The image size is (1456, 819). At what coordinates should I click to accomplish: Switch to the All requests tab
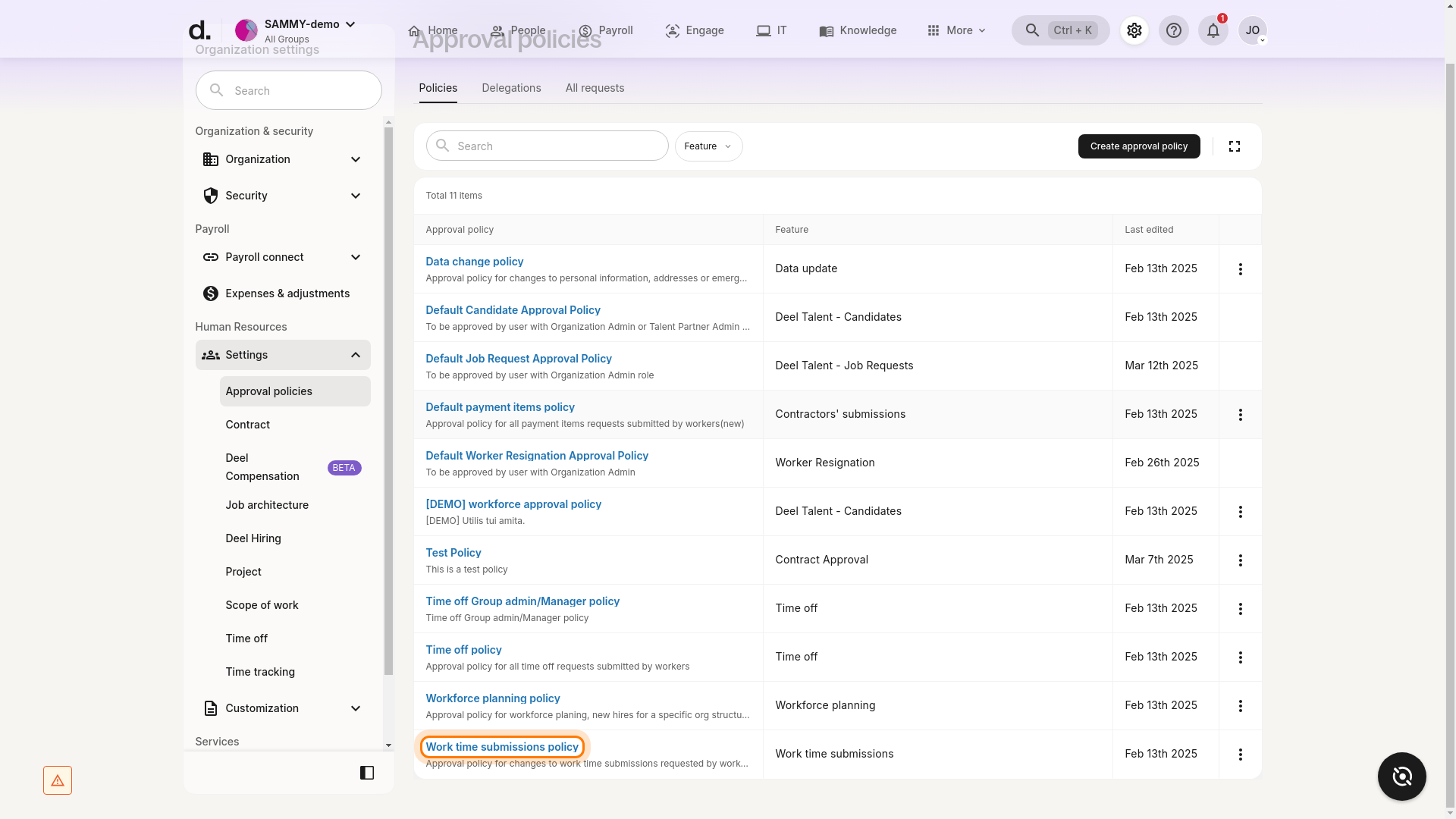pos(595,88)
